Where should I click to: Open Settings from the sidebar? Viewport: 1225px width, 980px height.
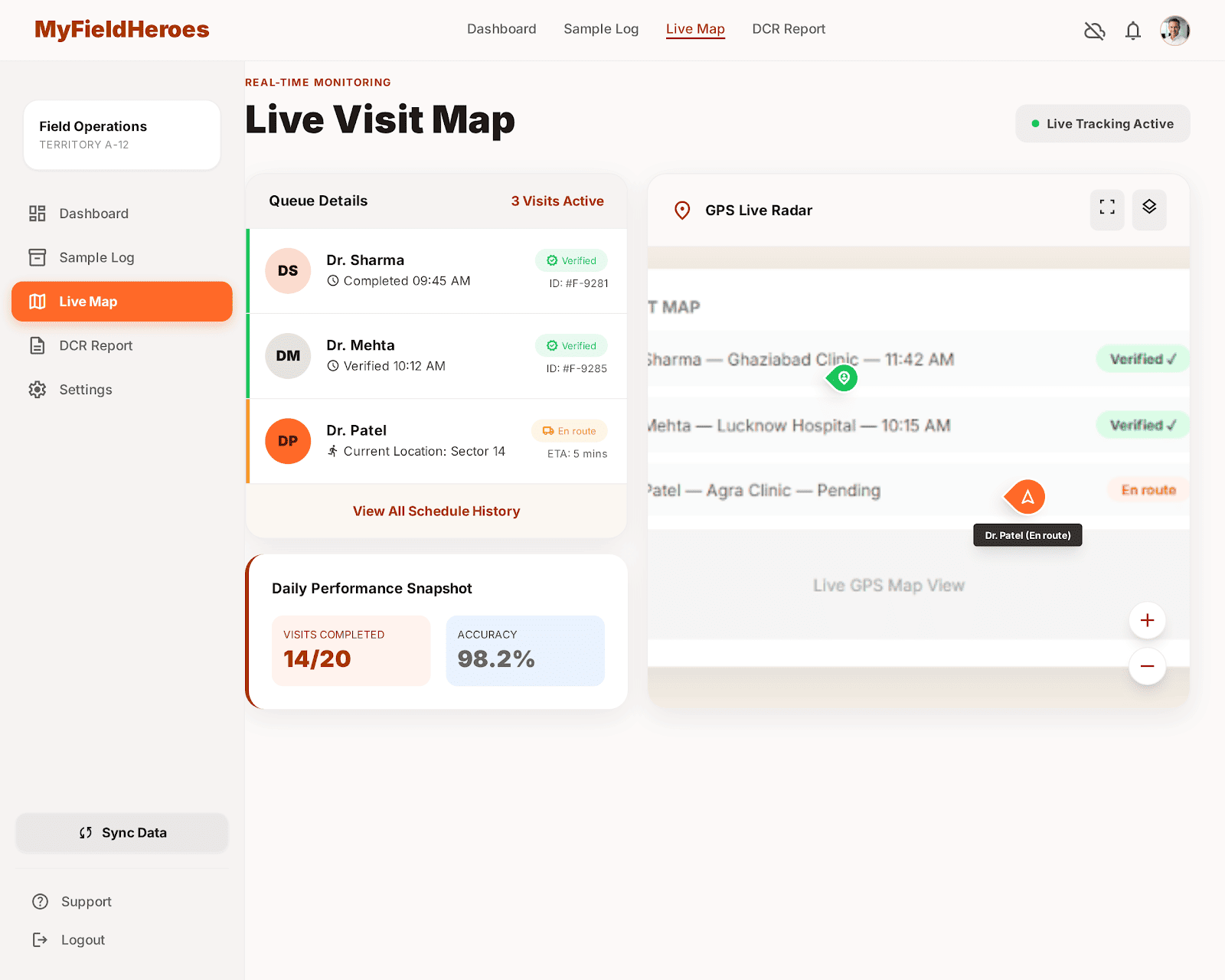122,390
